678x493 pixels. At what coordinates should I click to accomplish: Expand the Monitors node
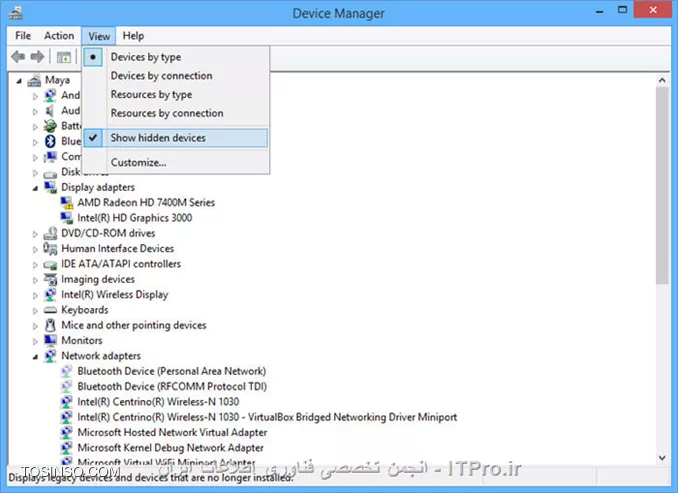tap(35, 341)
